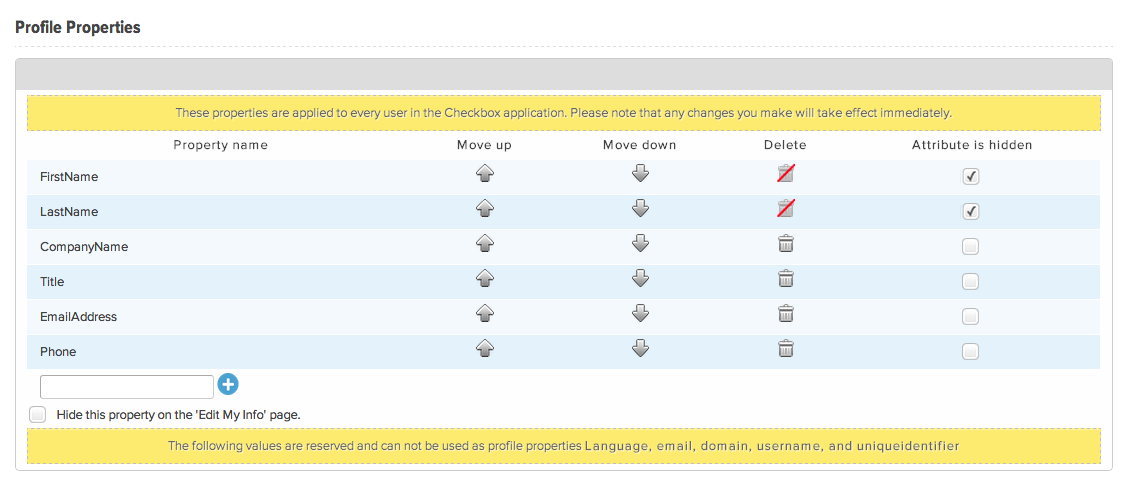Select the FirstName property name text
This screenshot has width=1131, height=493.
tap(69, 177)
